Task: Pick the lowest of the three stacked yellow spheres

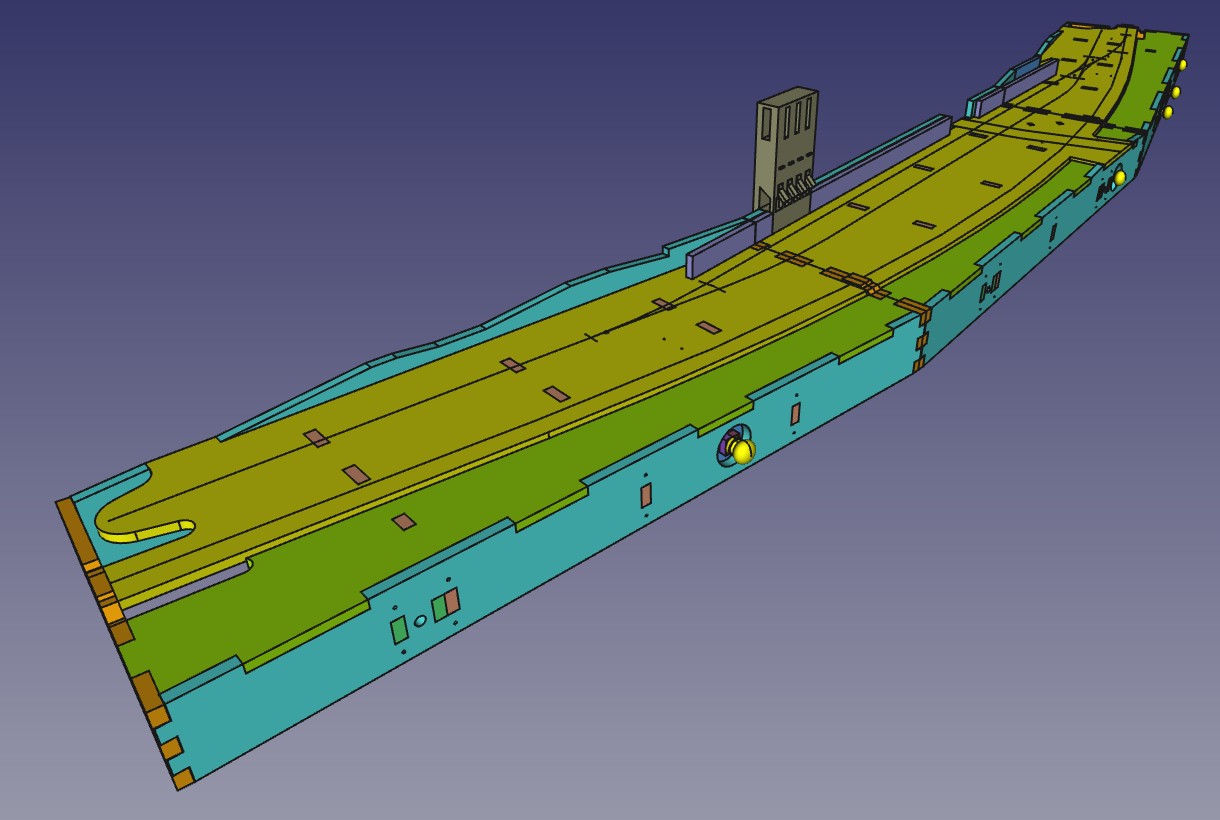Action: tap(1168, 112)
